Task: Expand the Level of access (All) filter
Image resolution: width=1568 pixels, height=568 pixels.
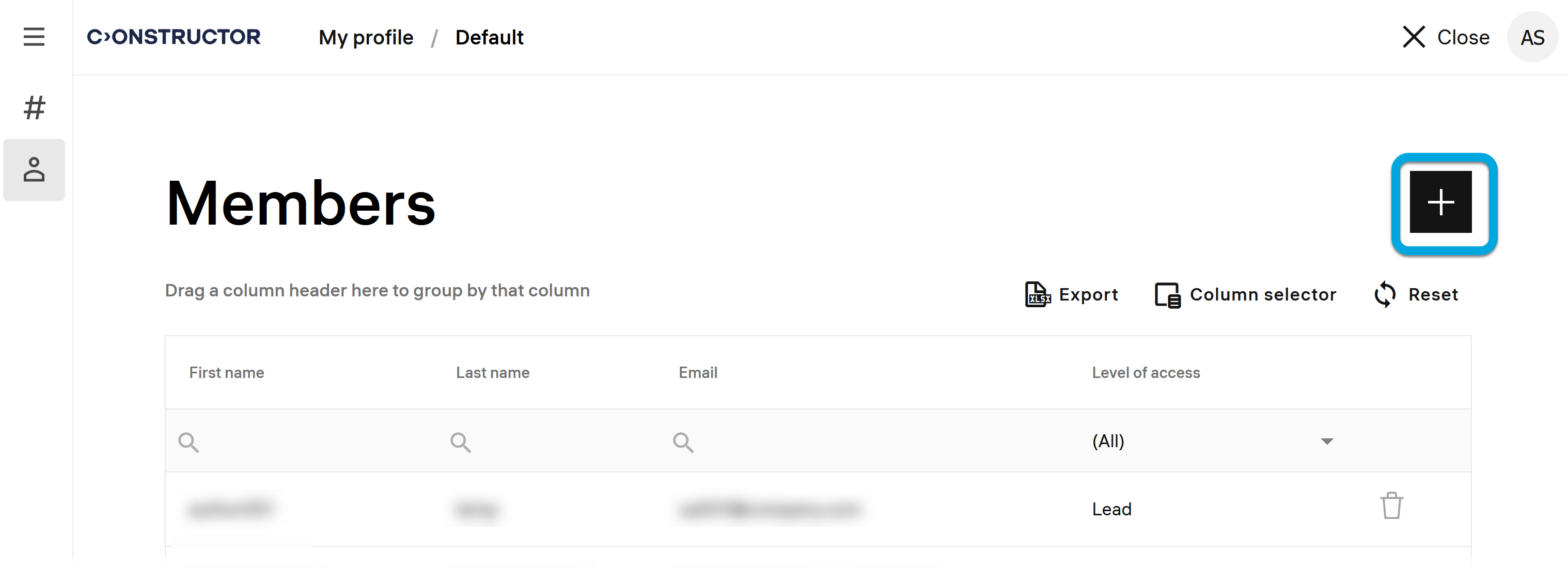Action: (1326, 441)
